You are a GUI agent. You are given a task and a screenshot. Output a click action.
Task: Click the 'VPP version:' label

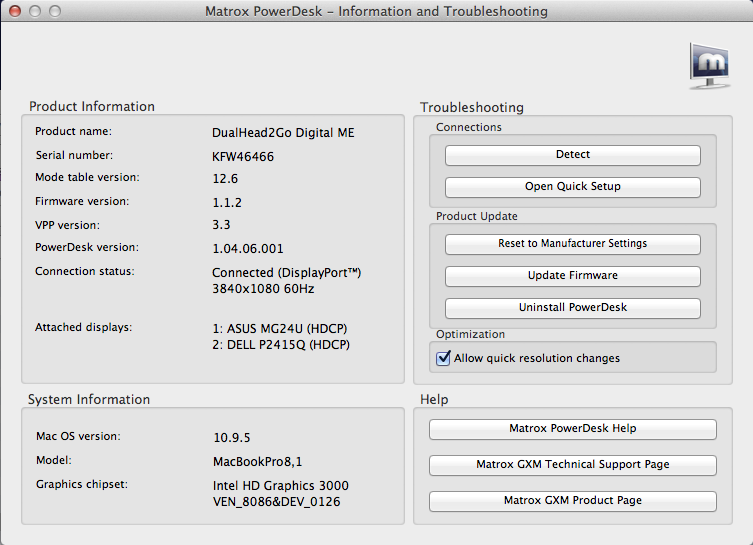click(68, 225)
